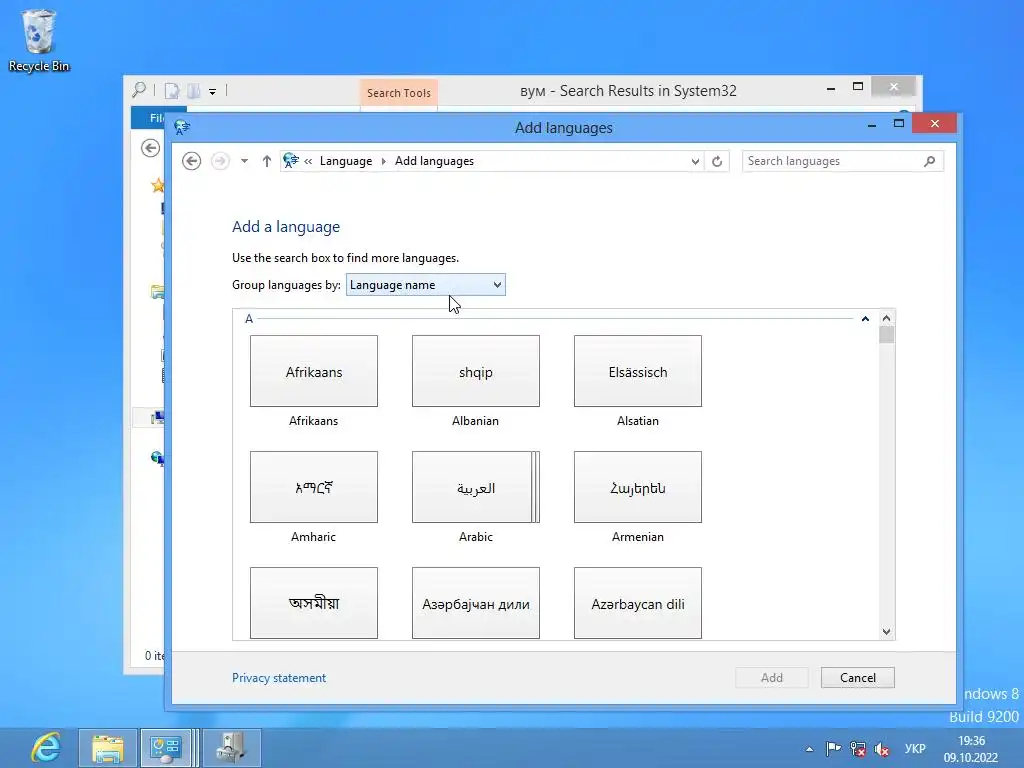Go back in the System32 Explorer window

pyautogui.click(x=150, y=148)
